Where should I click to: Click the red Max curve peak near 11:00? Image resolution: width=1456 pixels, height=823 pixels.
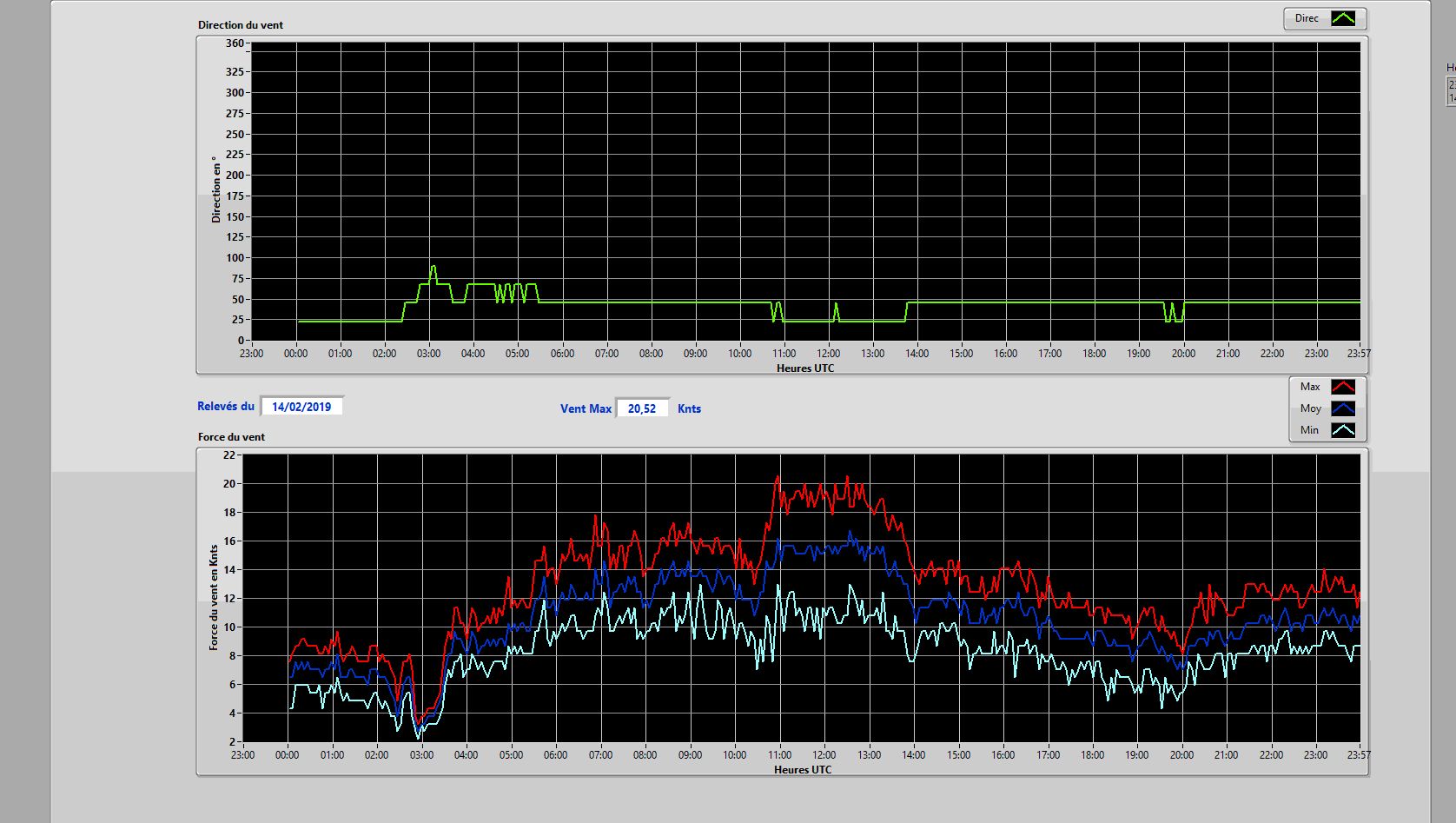coord(778,477)
